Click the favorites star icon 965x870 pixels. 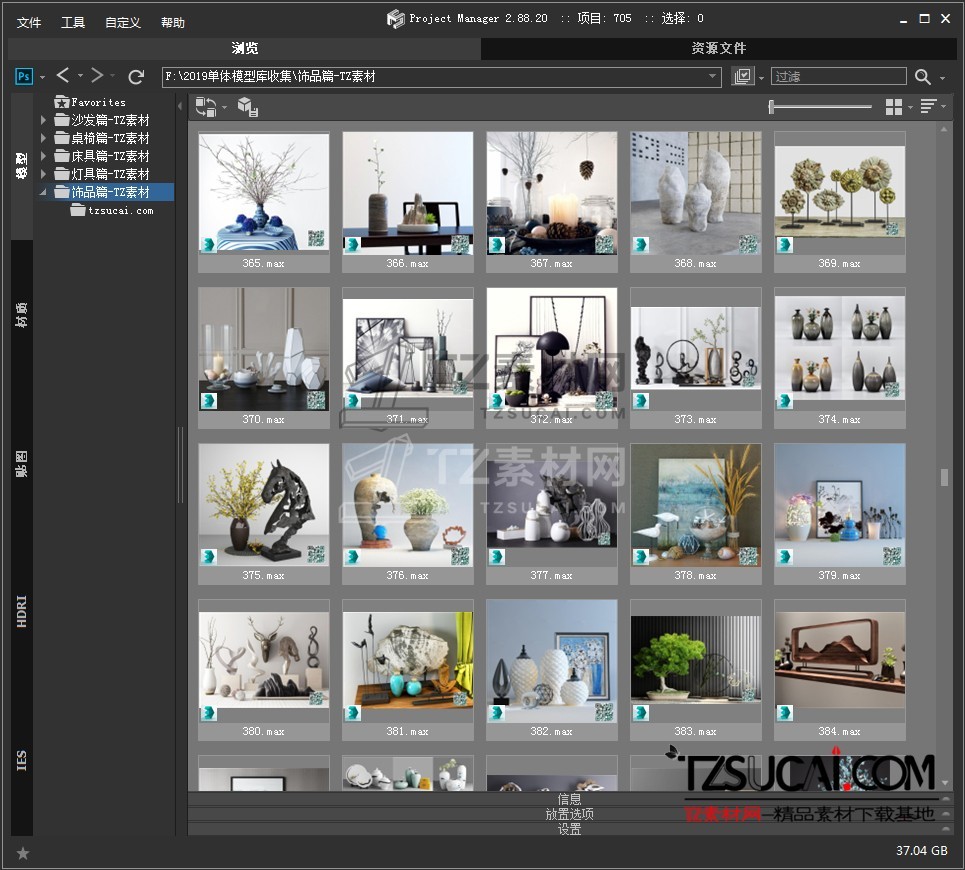click(x=23, y=853)
